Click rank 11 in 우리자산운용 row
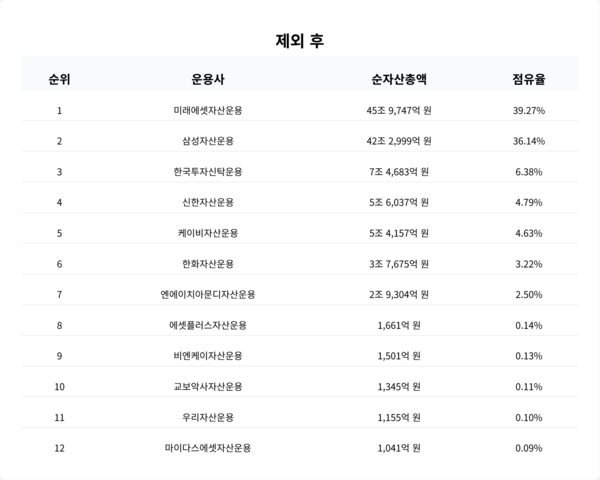The image size is (600, 480). 59,417
